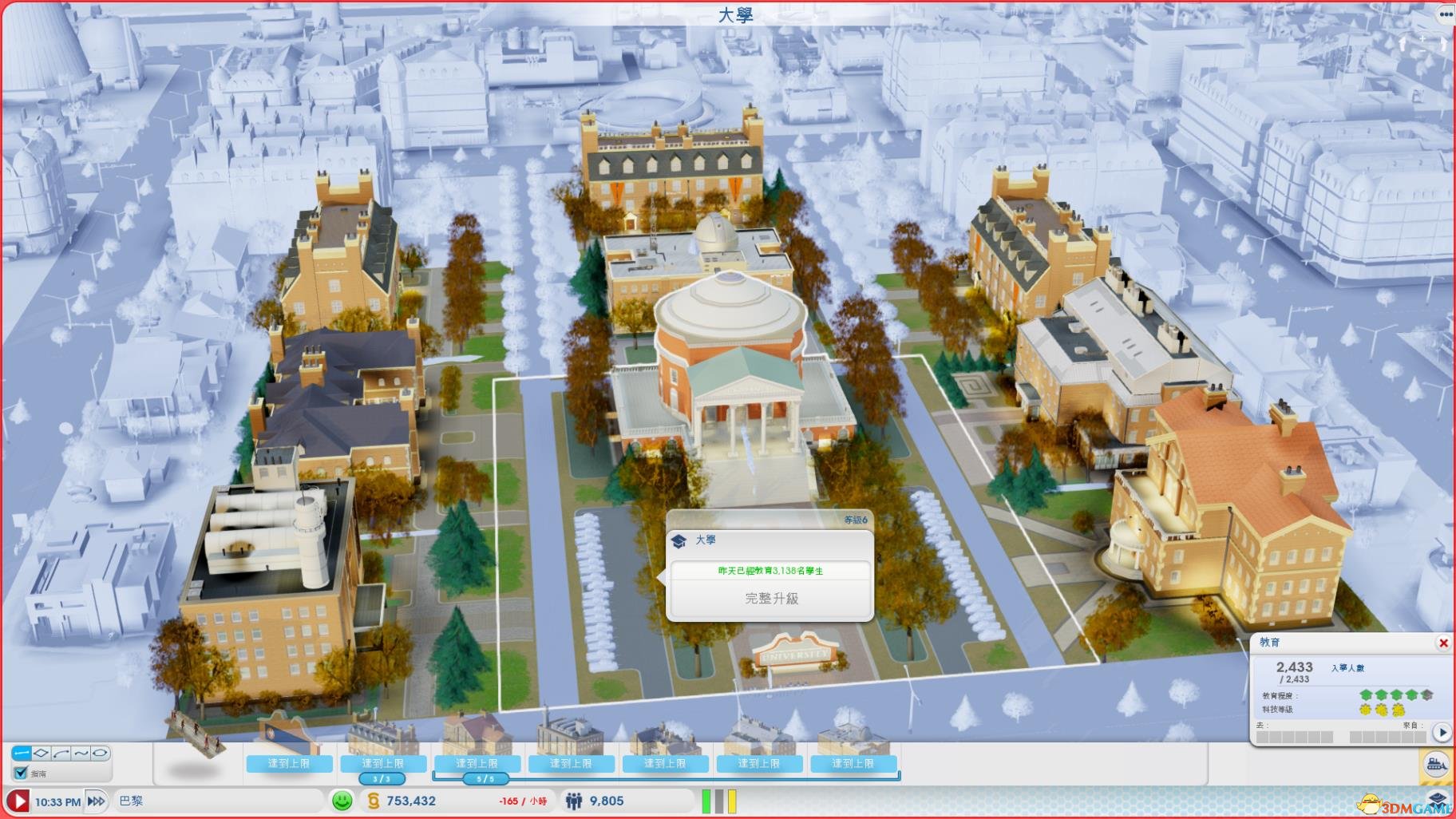Click the 教育 panel title

point(1270,642)
